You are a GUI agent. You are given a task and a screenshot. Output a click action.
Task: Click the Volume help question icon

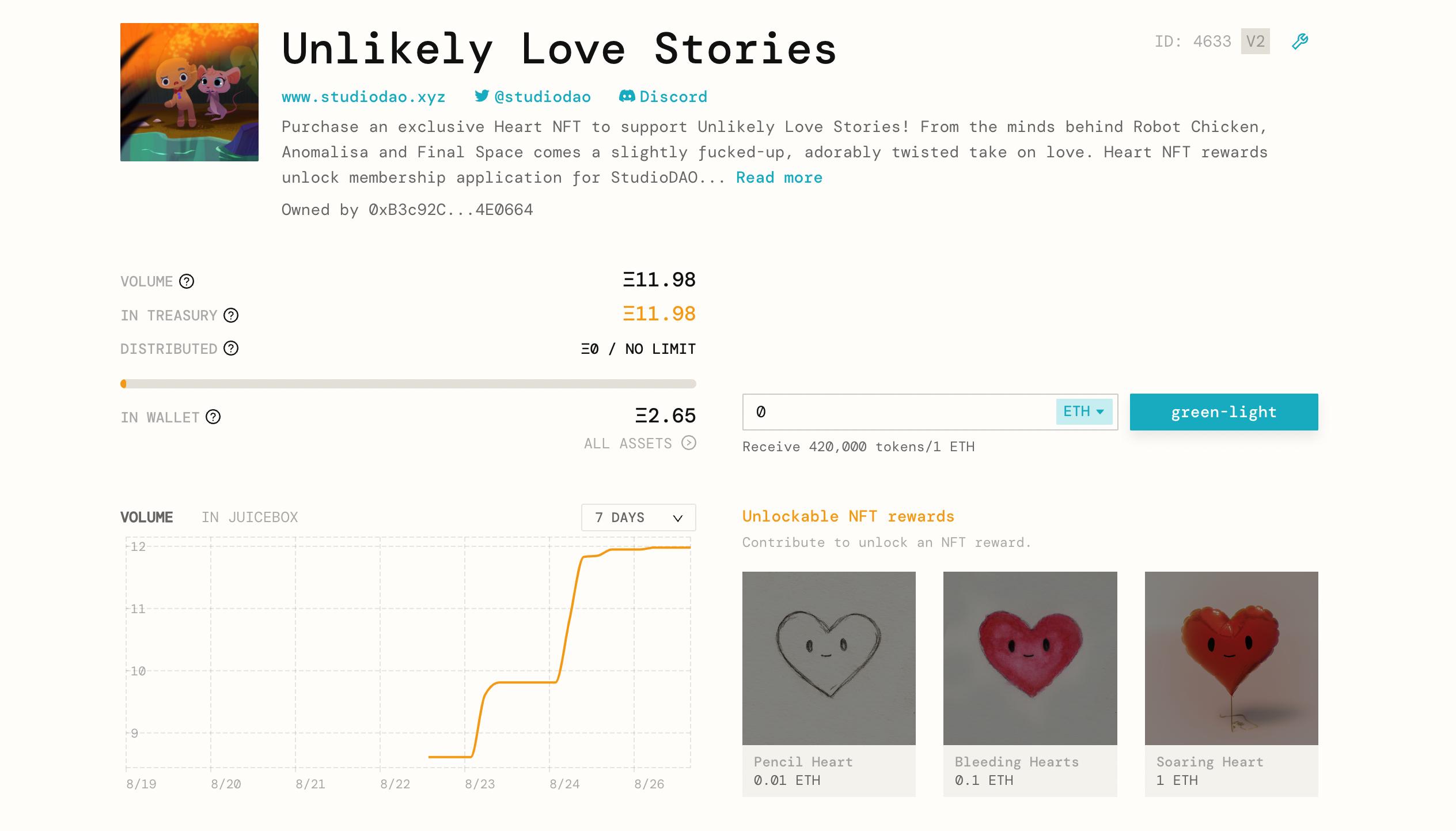click(187, 281)
